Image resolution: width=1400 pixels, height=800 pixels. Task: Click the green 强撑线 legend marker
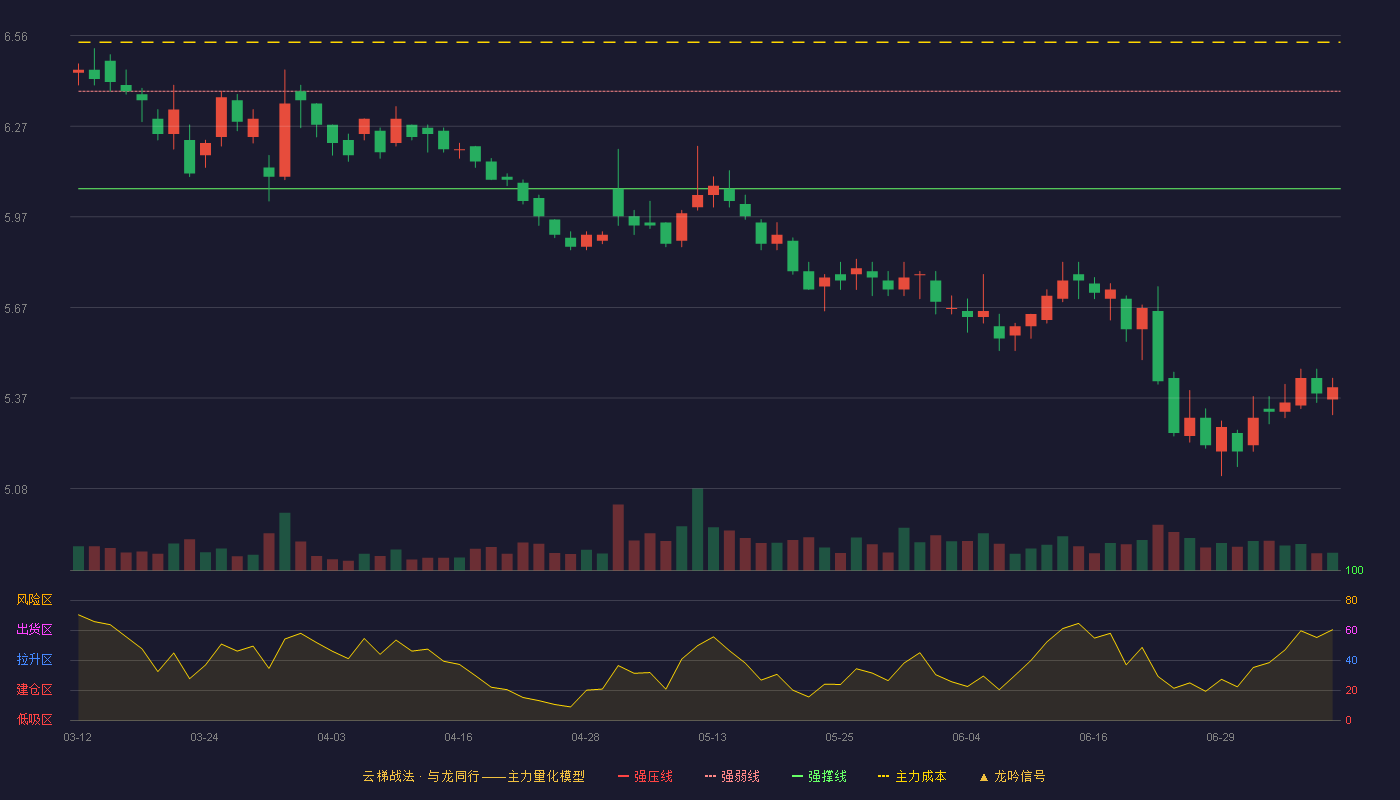(797, 776)
